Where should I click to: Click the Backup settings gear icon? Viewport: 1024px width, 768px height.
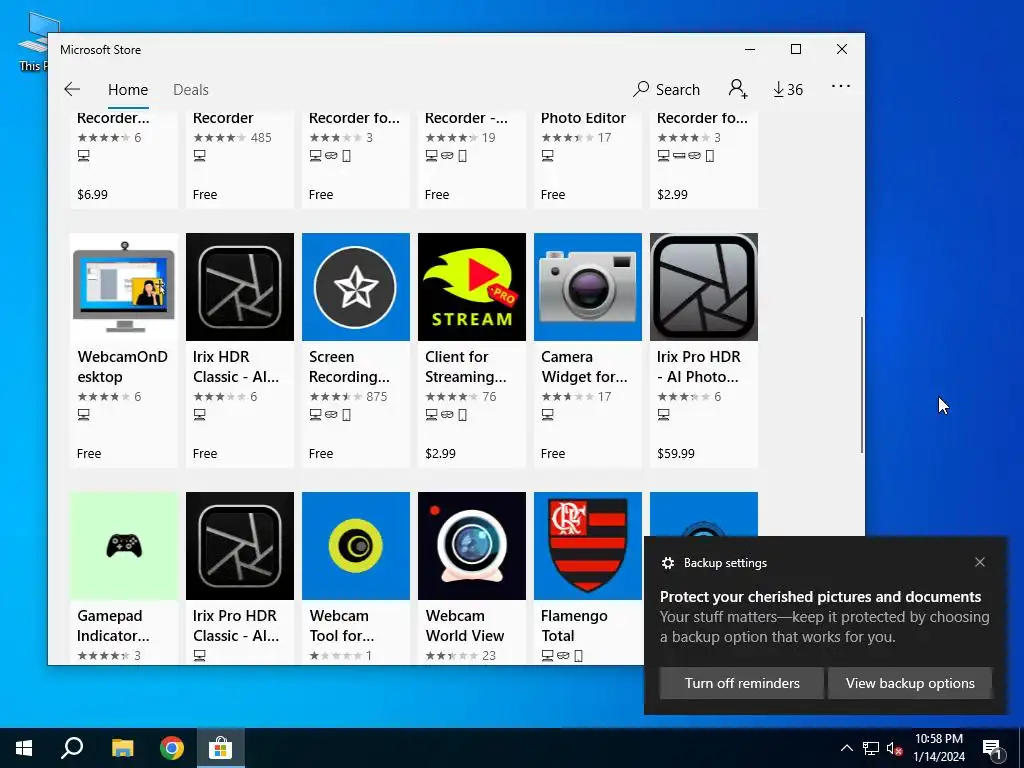tap(667, 563)
